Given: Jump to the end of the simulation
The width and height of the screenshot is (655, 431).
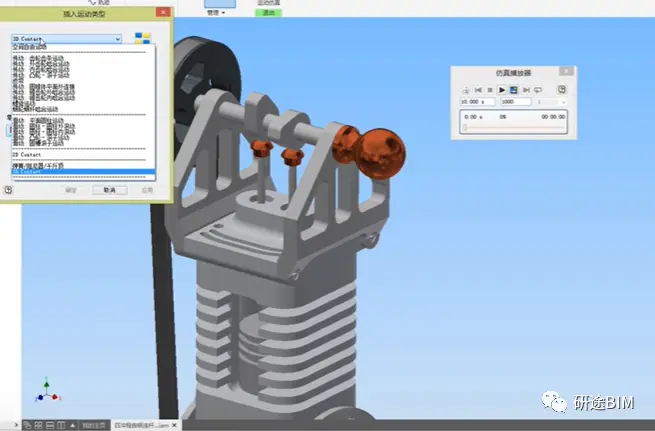Looking at the screenshot, I should click(x=526, y=90).
